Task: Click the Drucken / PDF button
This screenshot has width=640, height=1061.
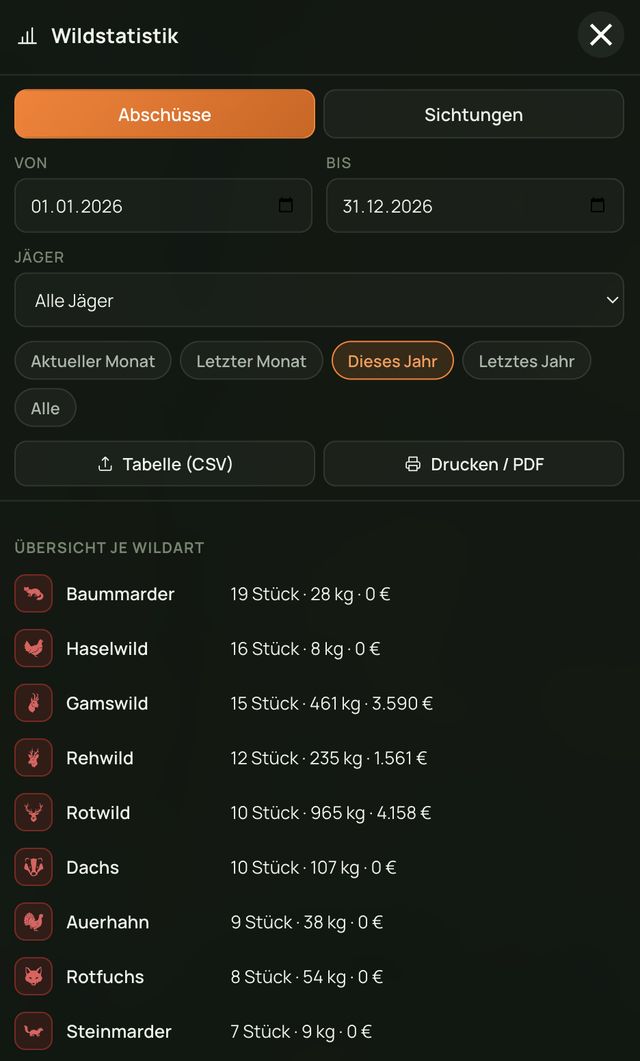Action: click(x=474, y=464)
